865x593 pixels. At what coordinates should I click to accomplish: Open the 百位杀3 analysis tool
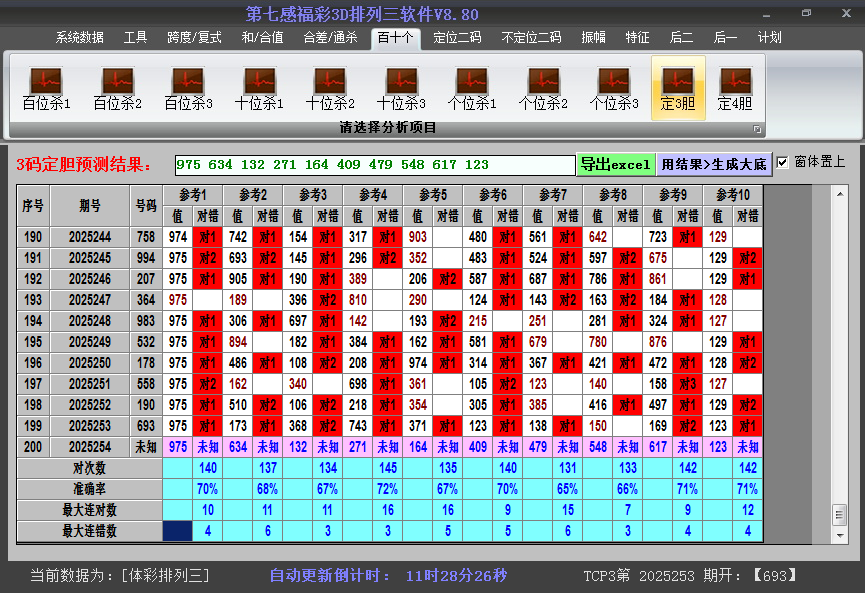[x=188, y=88]
